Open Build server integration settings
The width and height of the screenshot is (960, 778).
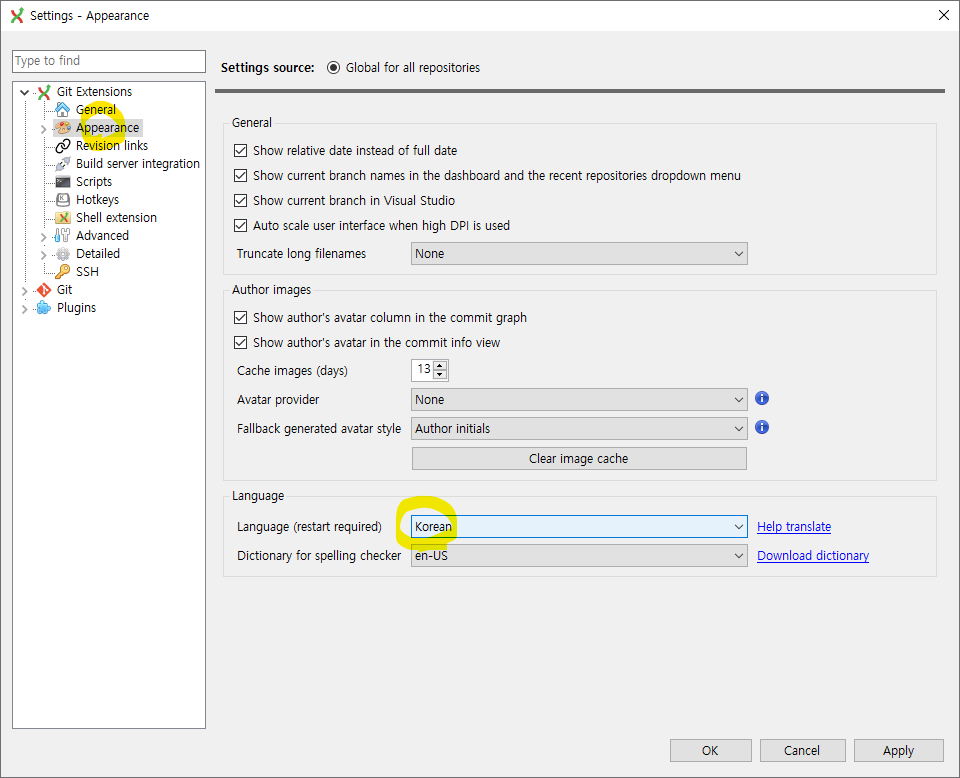point(138,163)
